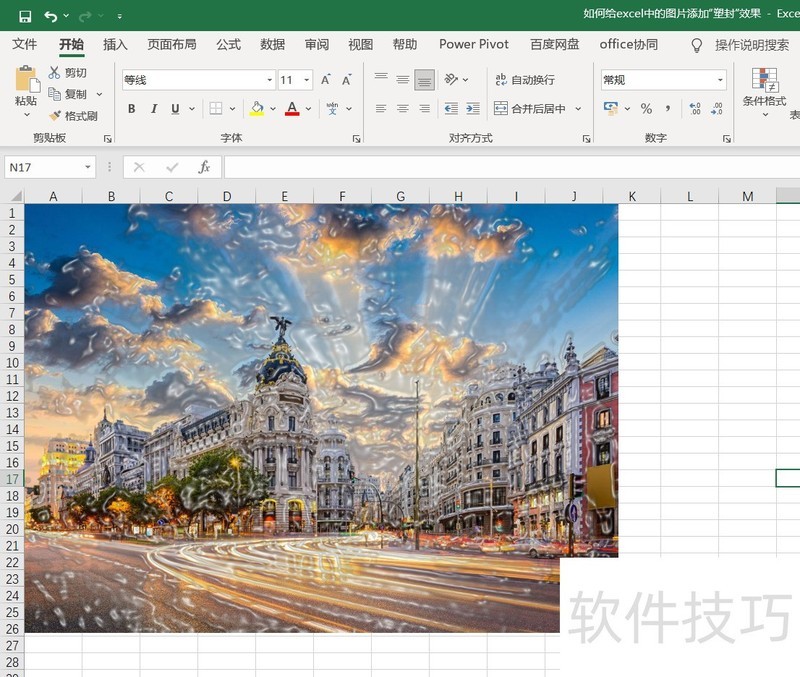Toggle Wrap Text (自动换行)
Screen dimensions: 800x677
(524, 80)
